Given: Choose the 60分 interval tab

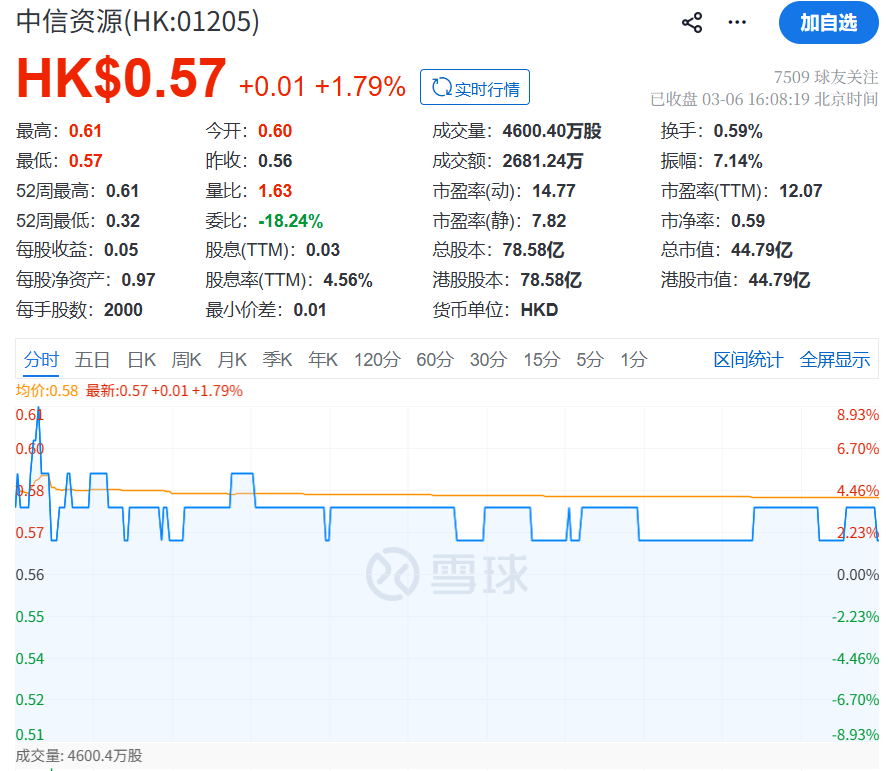Looking at the screenshot, I should (435, 360).
